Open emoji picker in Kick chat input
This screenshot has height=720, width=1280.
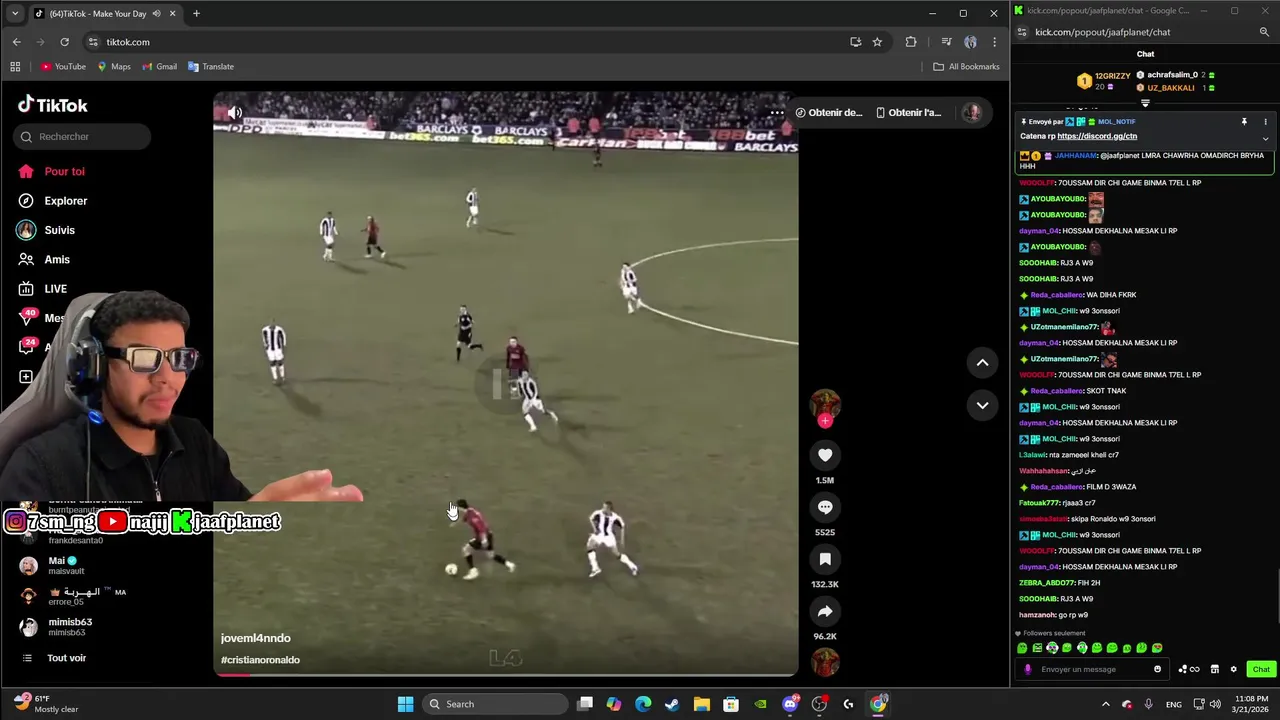point(1158,669)
